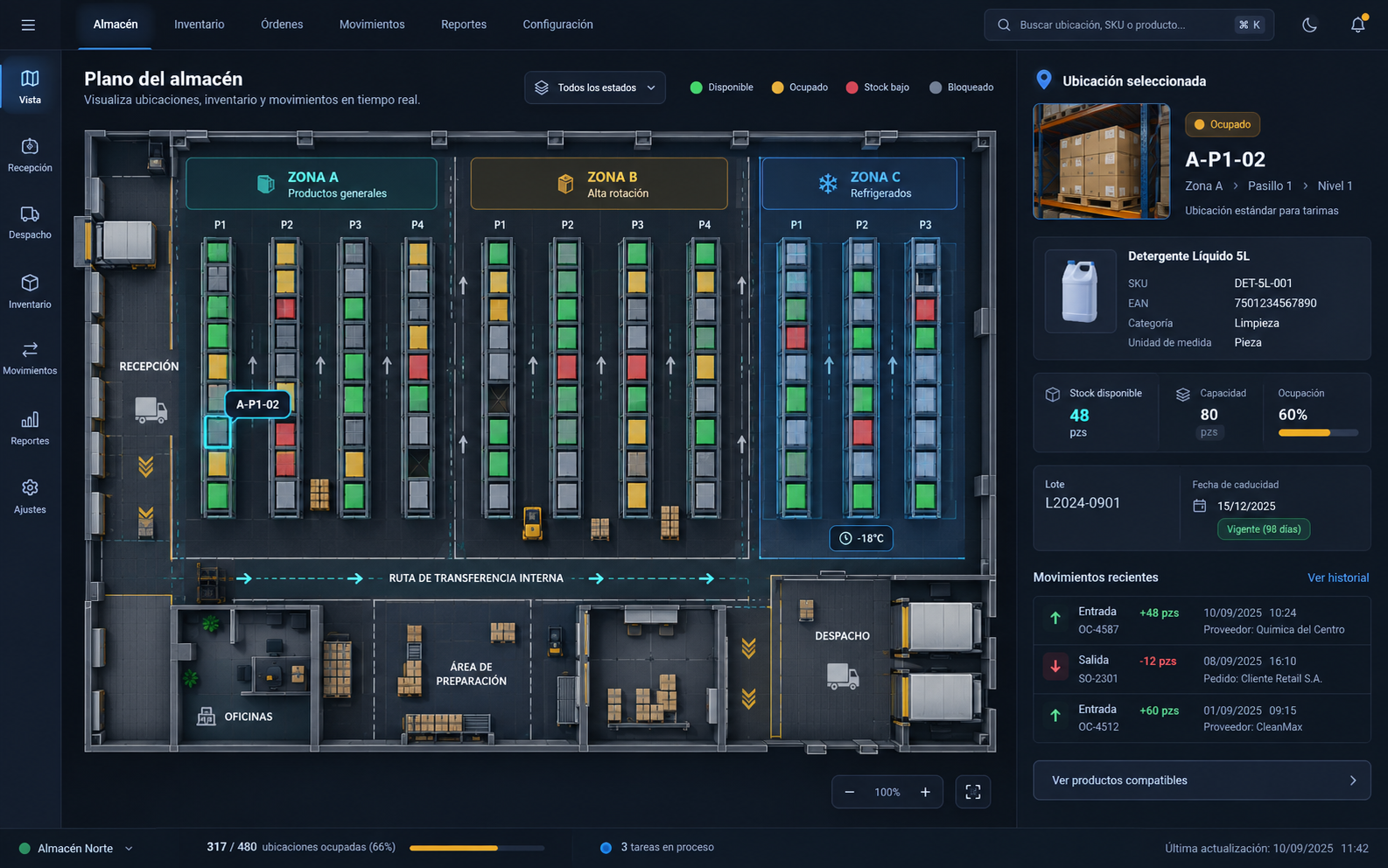Screen dimensions: 1388x868
Task: Zoom in with the plus button
Action: pos(925,792)
